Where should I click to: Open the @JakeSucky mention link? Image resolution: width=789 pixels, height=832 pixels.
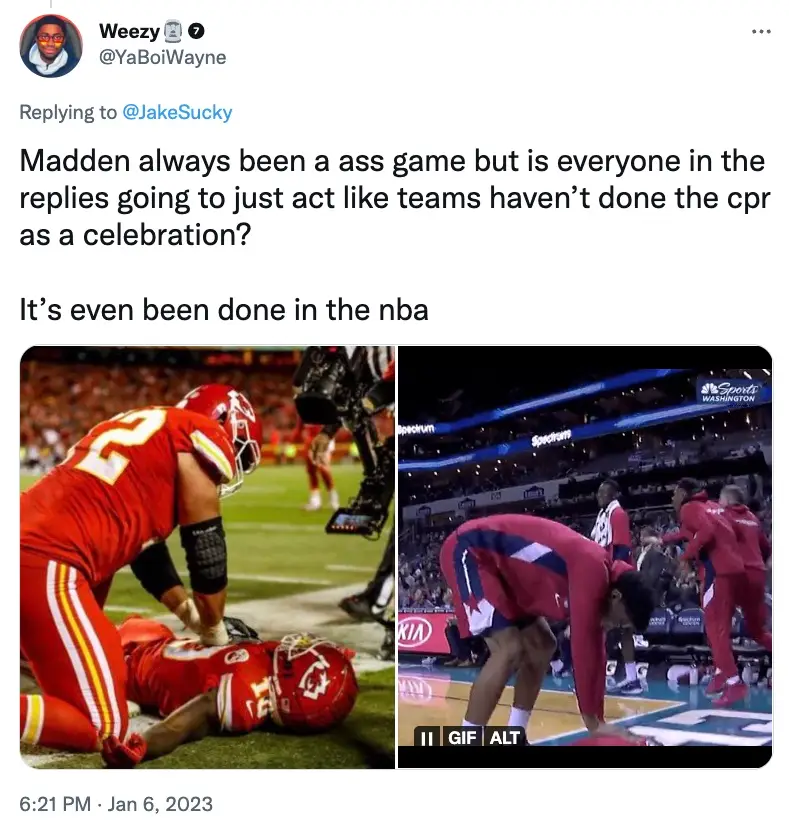[177, 112]
